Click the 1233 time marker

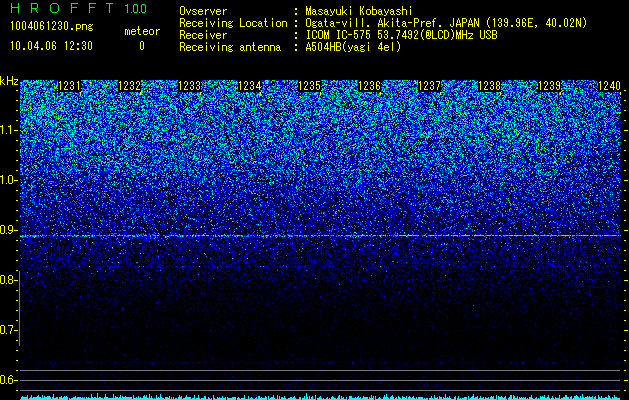[x=189, y=86]
